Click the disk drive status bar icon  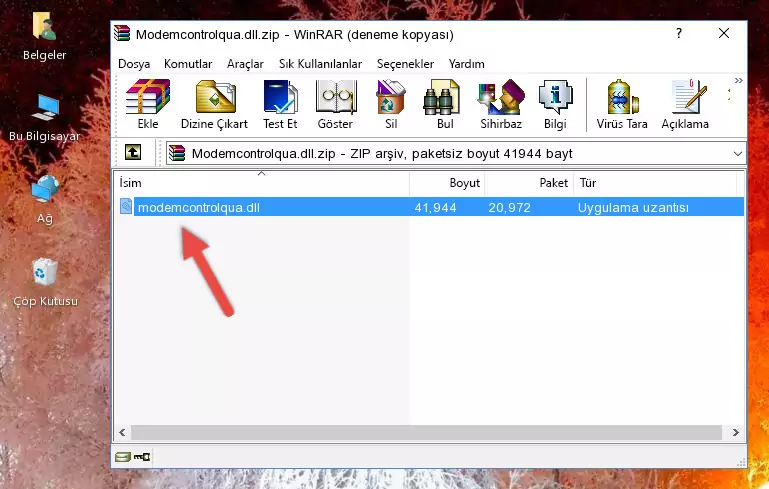123,457
